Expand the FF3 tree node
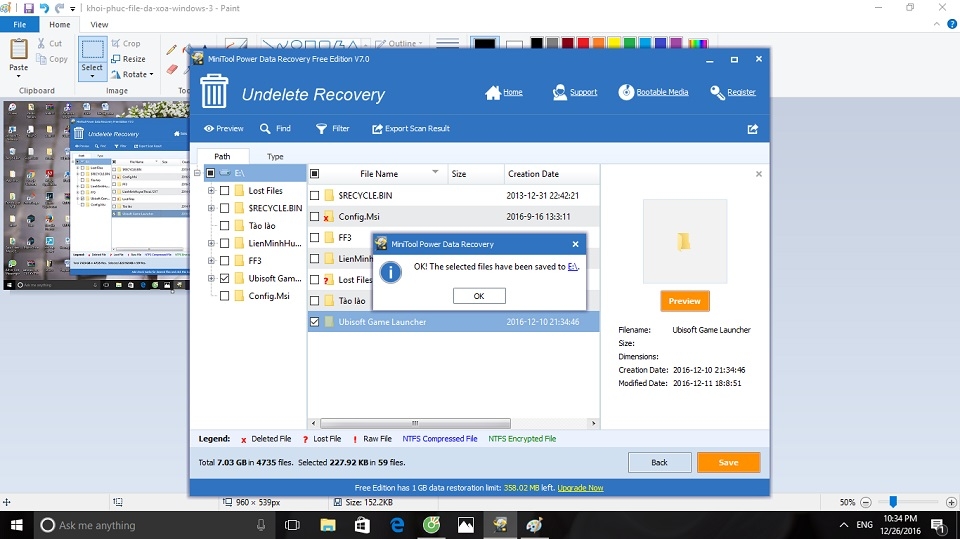This screenshot has width=960, height=539. (x=211, y=260)
